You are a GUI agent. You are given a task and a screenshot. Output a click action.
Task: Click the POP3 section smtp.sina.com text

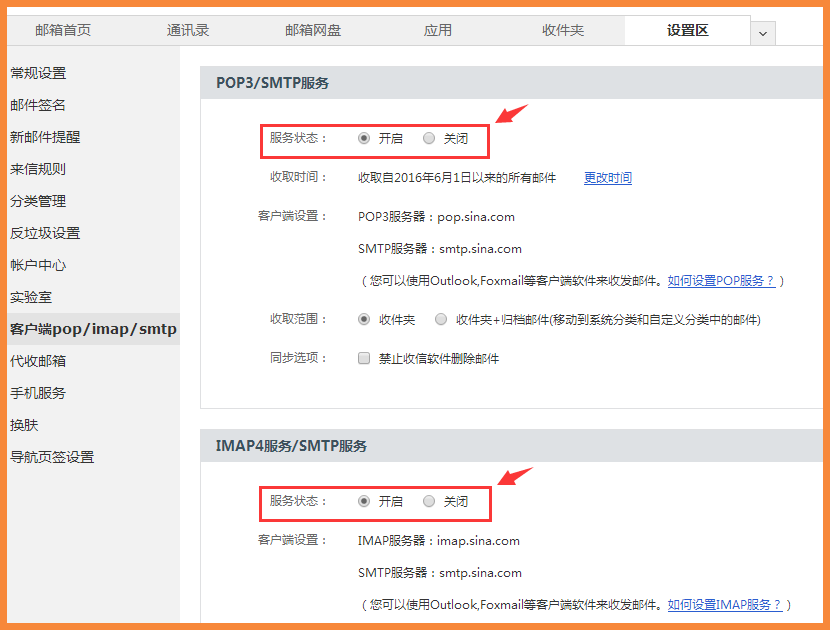click(x=480, y=249)
